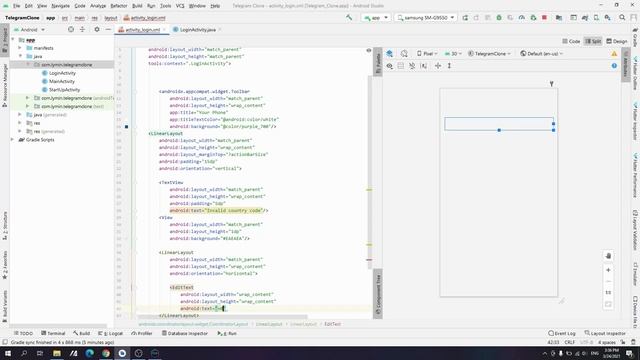Click the blue help question icon in designer
Image resolution: width=640 pixels, height=360 pixels.
tap(614, 66)
